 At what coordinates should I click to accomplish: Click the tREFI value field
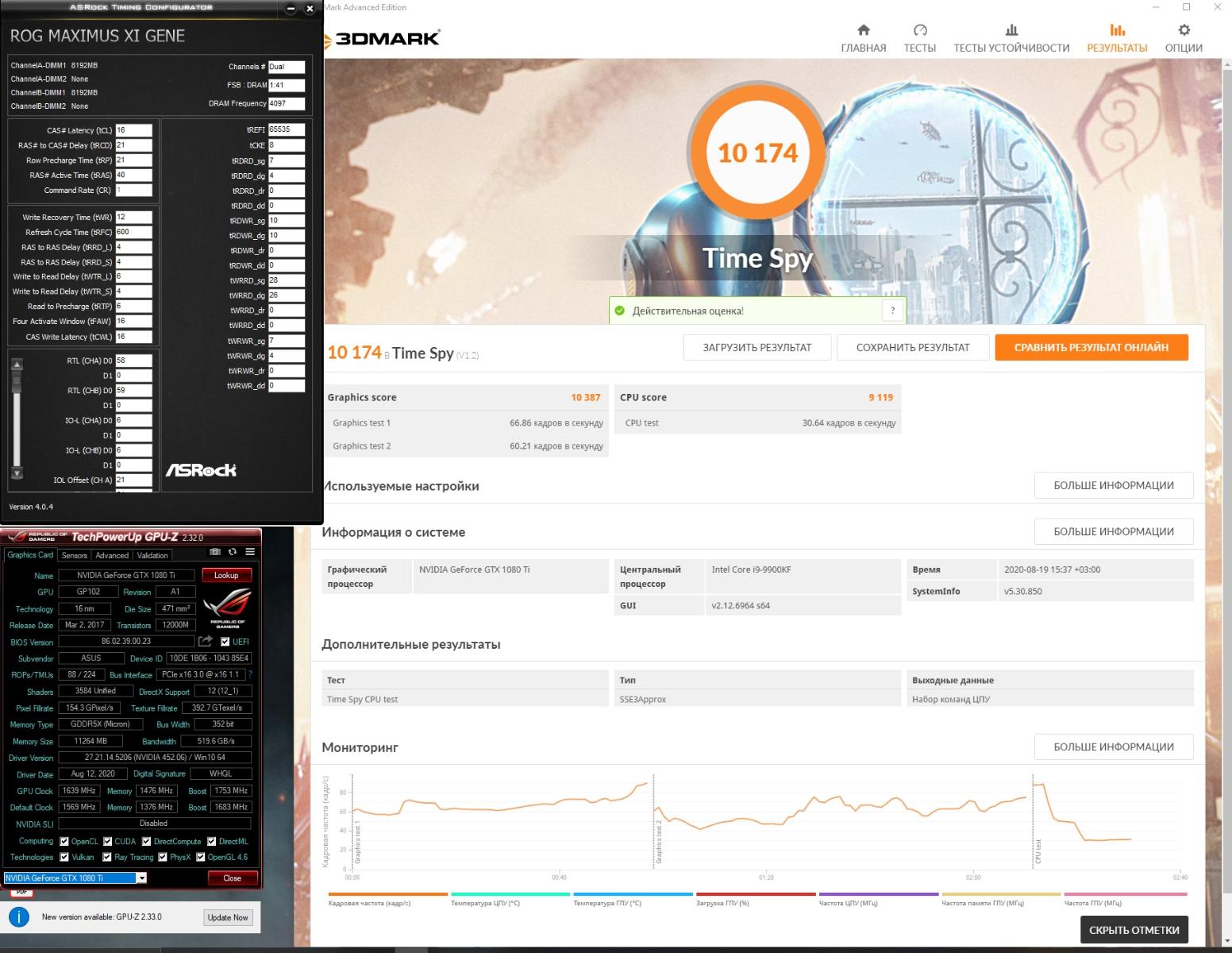click(286, 129)
